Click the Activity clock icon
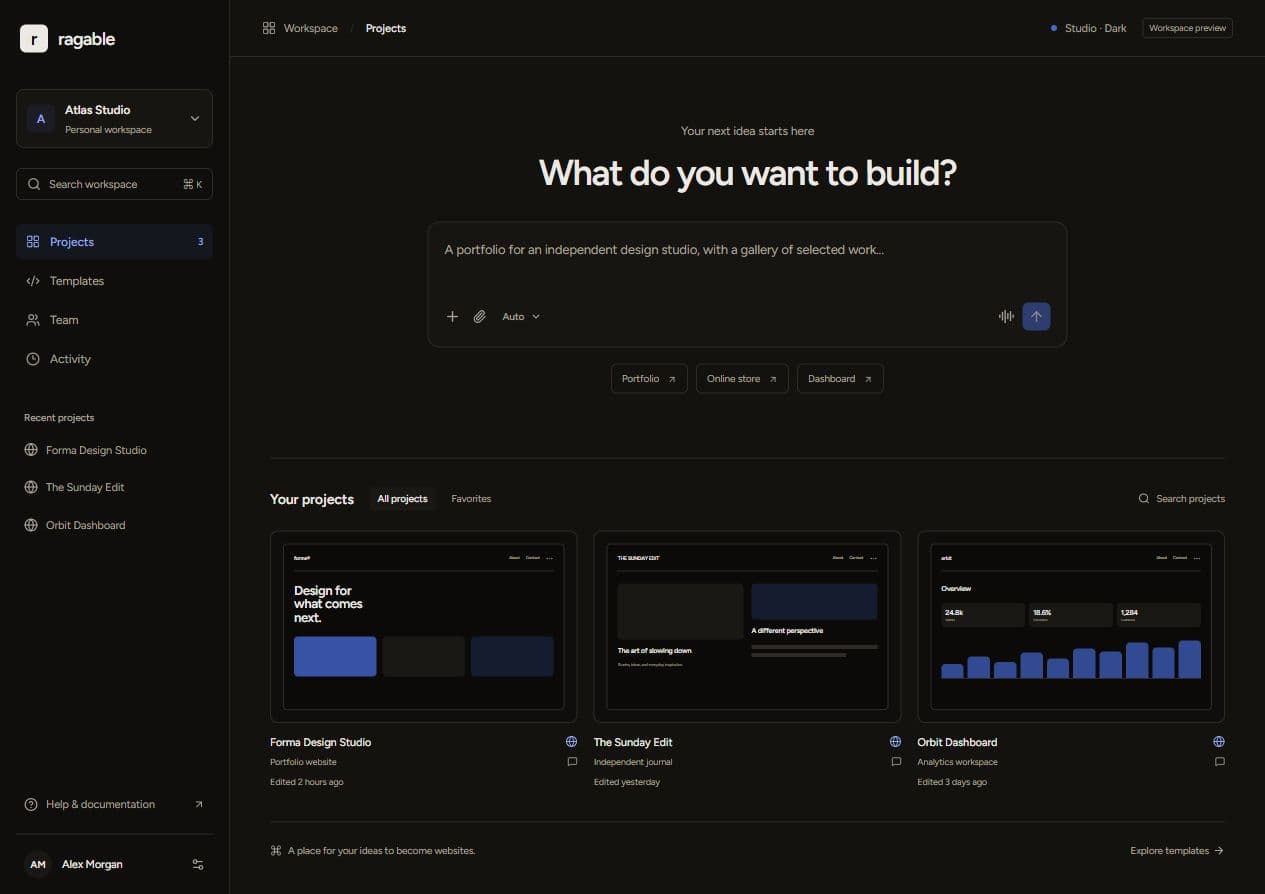Image resolution: width=1265 pixels, height=894 pixels. [x=33, y=359]
